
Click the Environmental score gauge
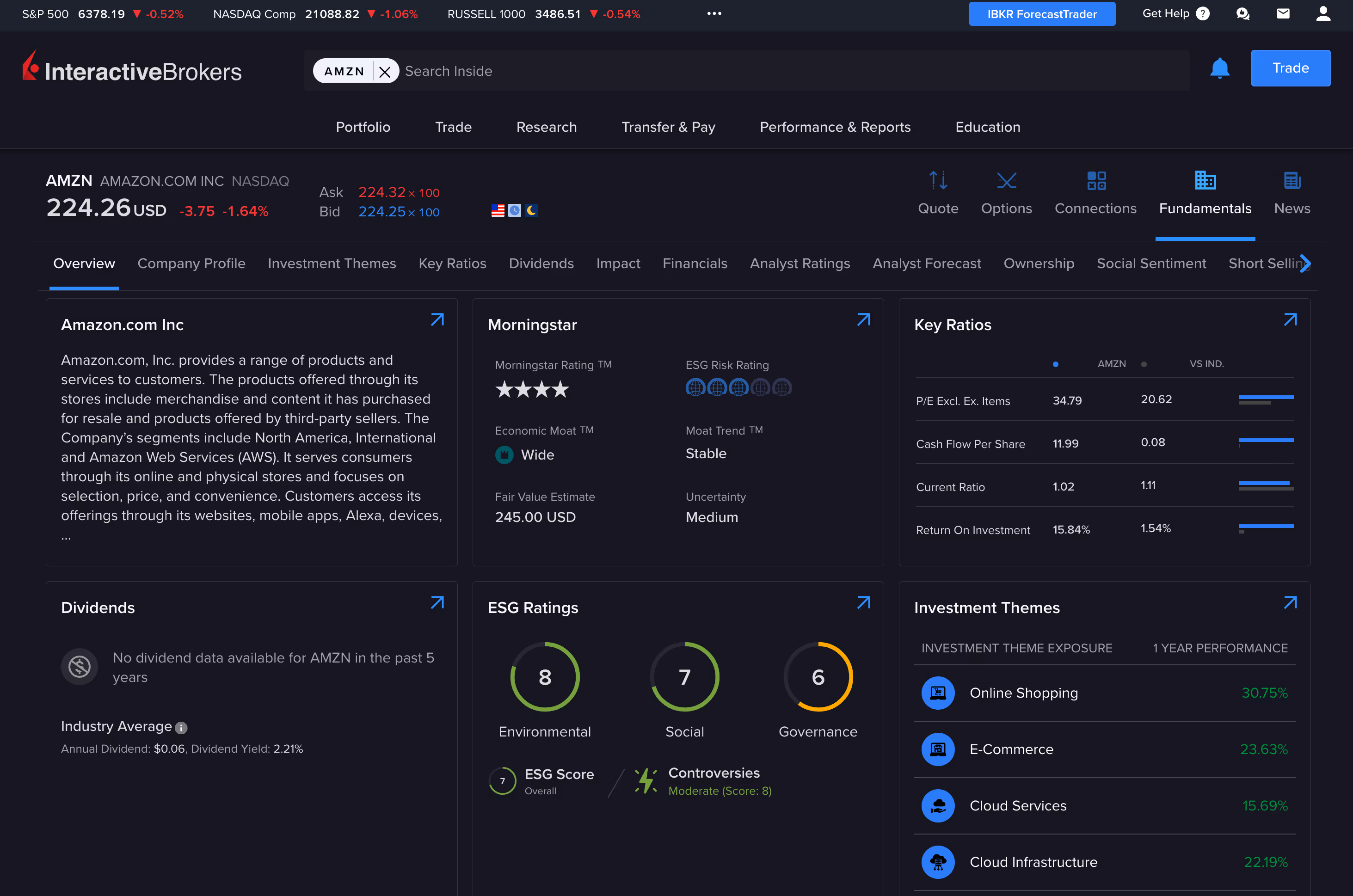point(545,677)
